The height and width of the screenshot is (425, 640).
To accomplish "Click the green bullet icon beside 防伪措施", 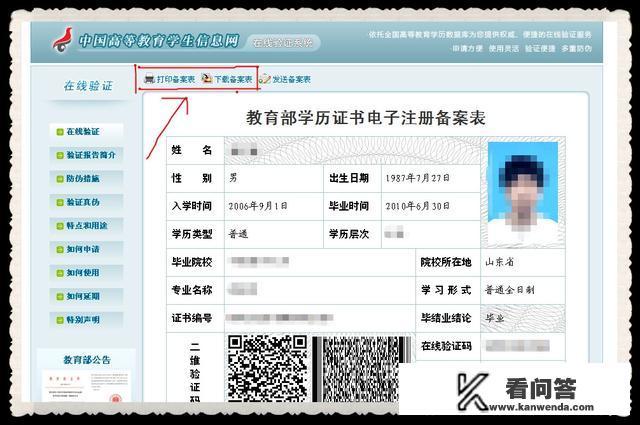I will [60, 179].
